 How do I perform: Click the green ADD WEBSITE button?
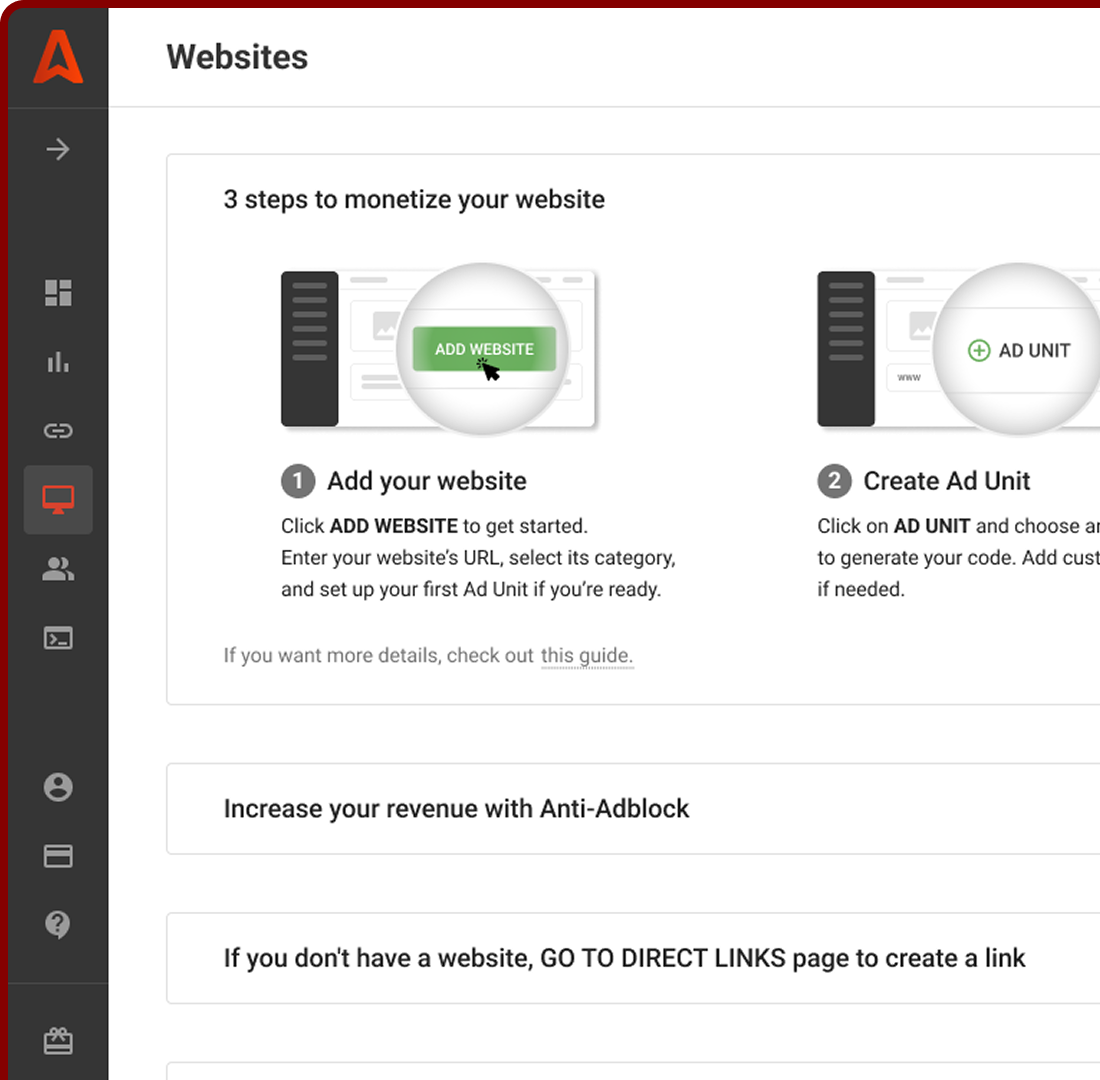click(x=483, y=348)
